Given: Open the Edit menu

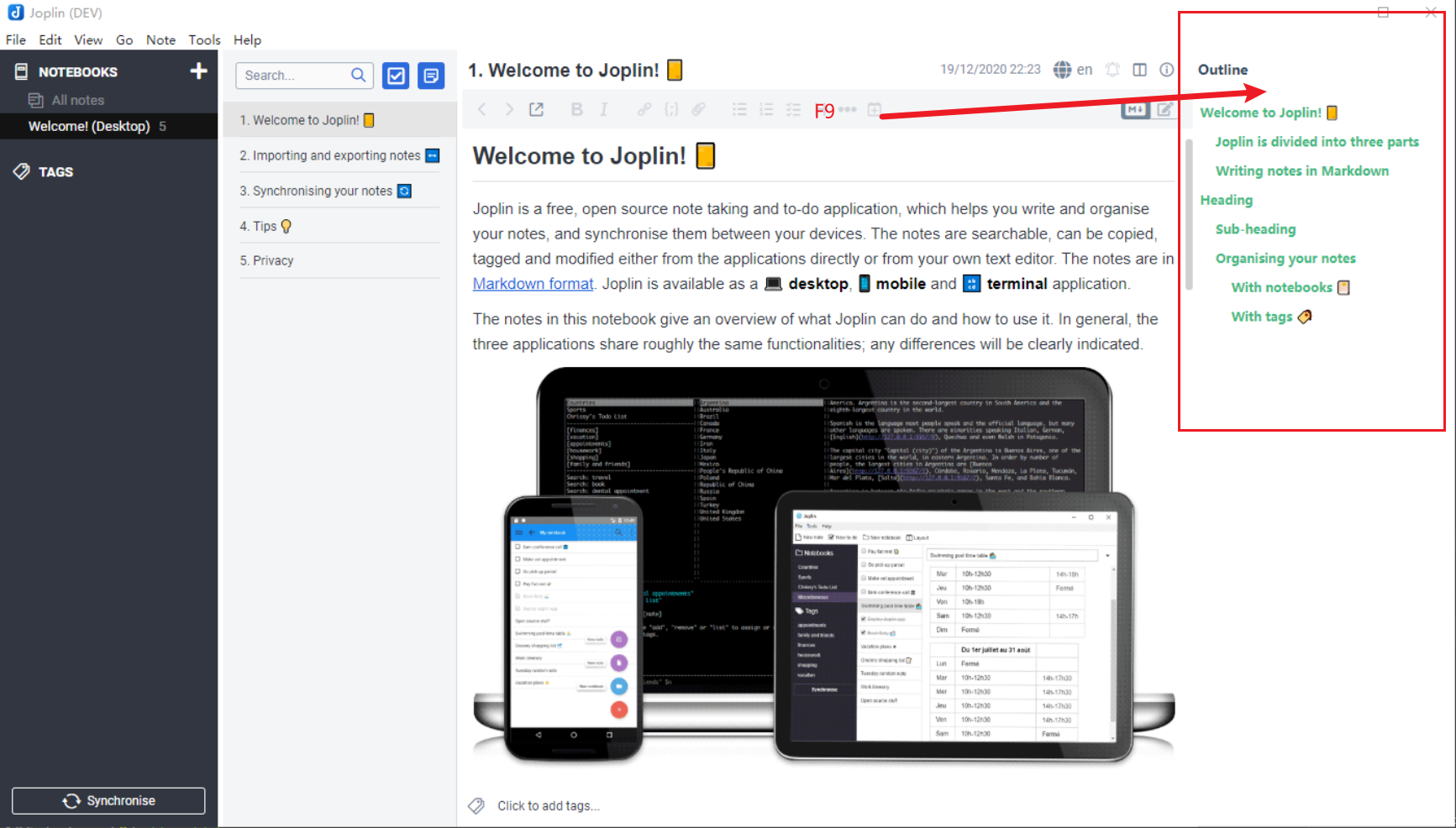Looking at the screenshot, I should (x=50, y=39).
